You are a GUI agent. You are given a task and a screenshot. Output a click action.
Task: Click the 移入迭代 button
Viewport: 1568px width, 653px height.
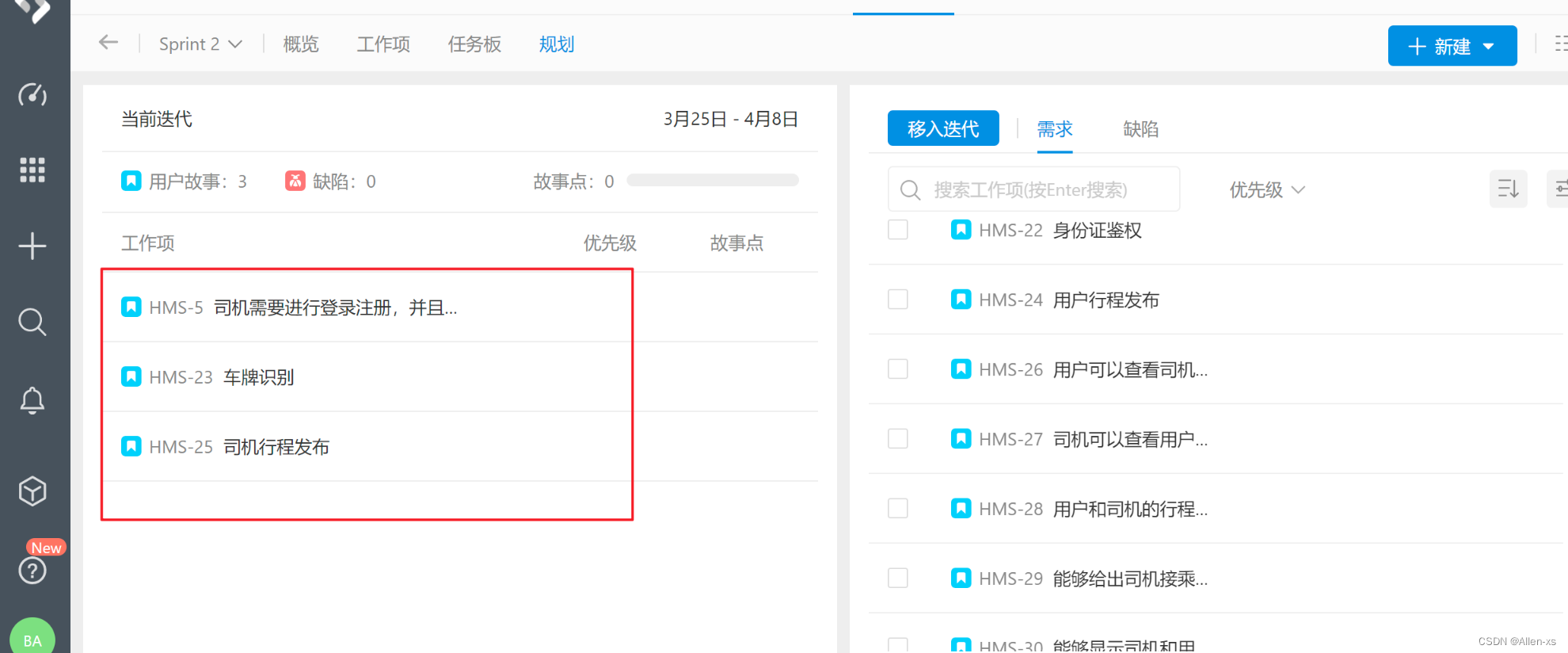943,128
